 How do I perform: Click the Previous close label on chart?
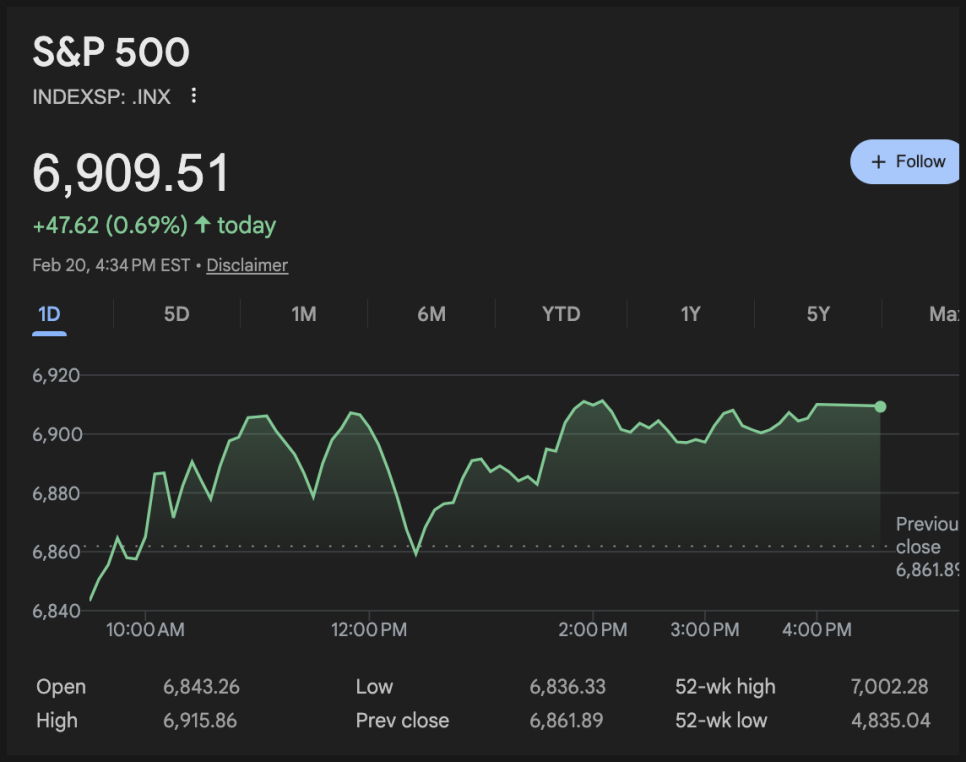[925, 536]
